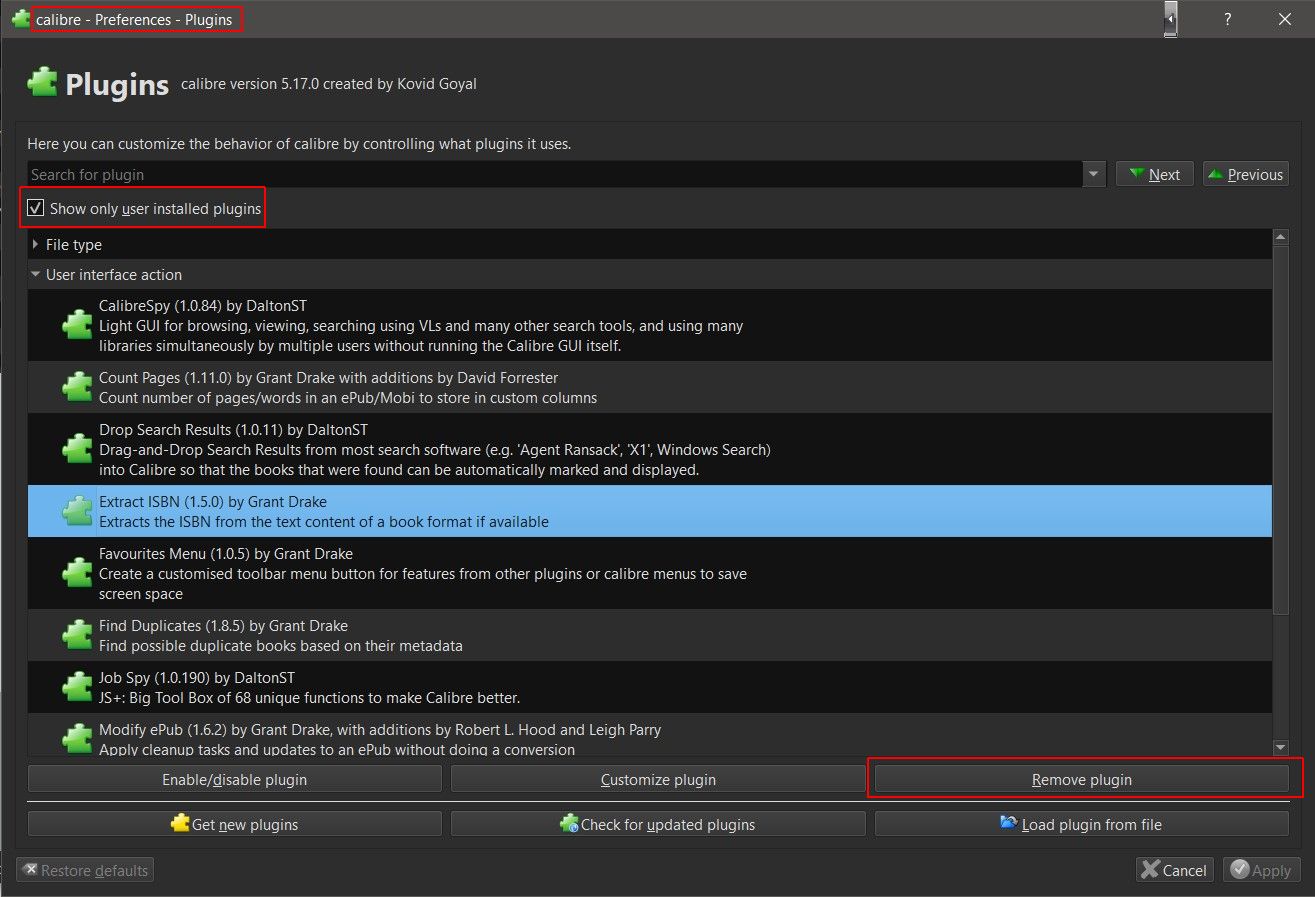Click Get new plugins button
This screenshot has height=897, width=1315.
(234, 824)
